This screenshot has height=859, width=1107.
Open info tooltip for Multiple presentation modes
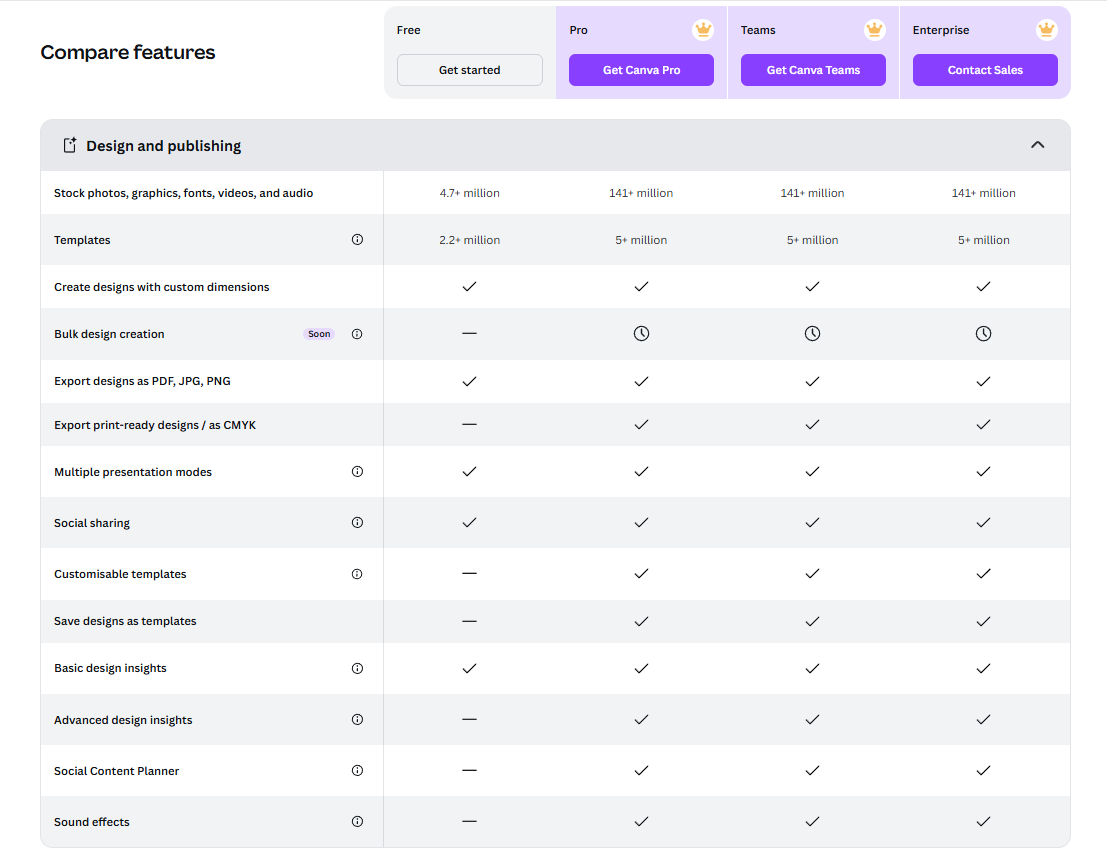coord(357,471)
